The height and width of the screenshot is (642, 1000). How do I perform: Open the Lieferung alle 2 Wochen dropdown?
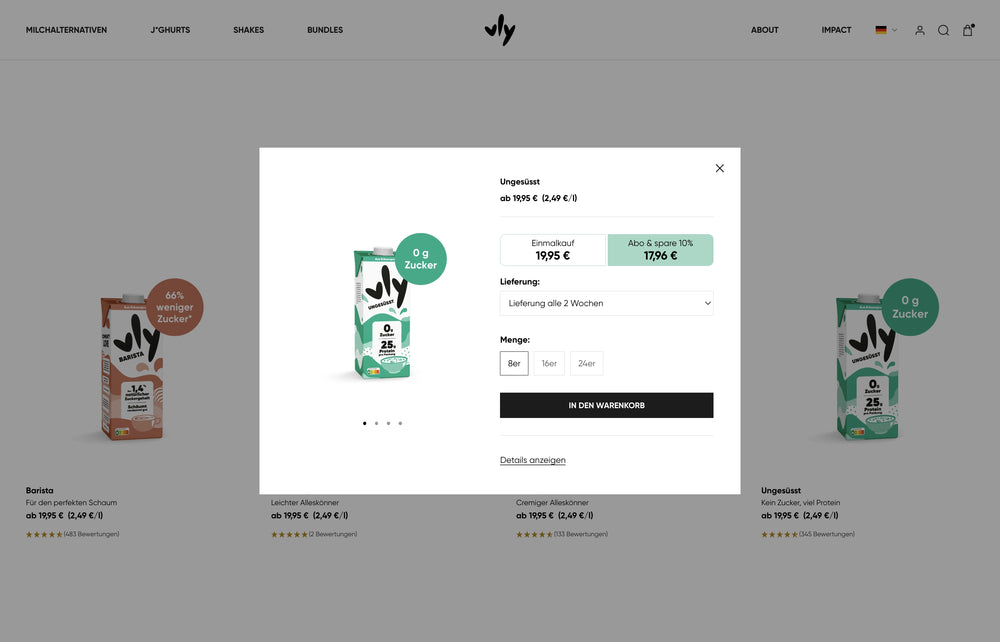coord(606,303)
